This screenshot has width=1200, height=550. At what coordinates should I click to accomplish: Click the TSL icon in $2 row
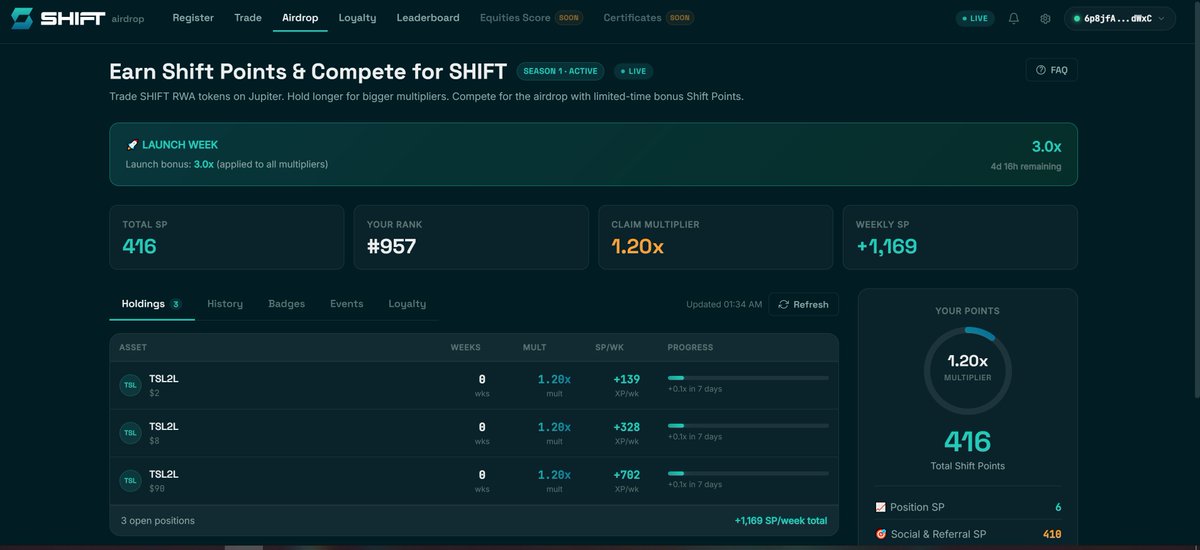[x=131, y=385]
